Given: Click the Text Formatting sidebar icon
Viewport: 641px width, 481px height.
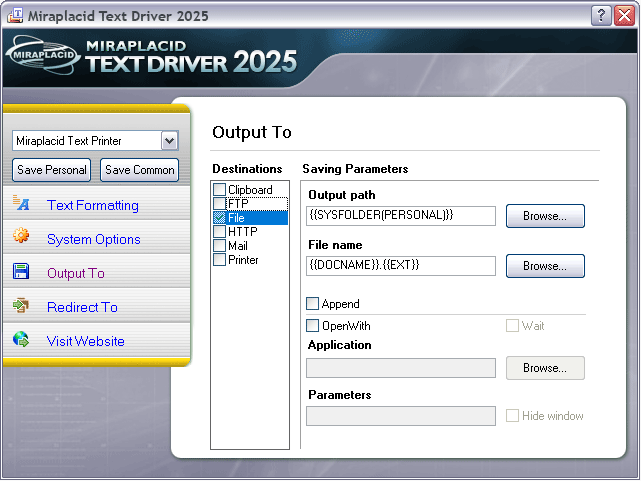Looking at the screenshot, I should point(21,203).
